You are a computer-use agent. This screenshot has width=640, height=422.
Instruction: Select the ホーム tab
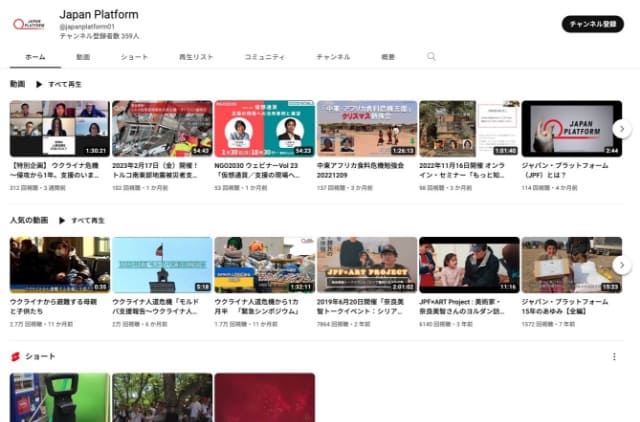pyautogui.click(x=35, y=57)
